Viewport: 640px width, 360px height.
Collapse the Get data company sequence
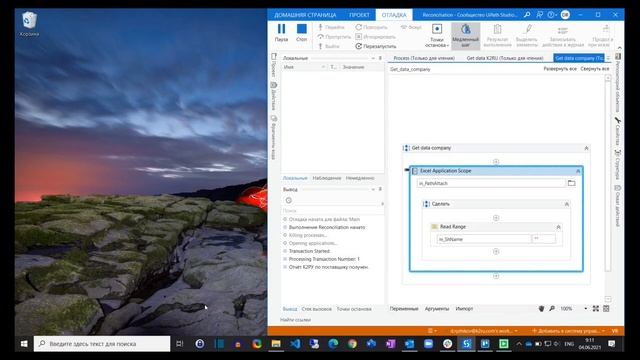click(586, 148)
